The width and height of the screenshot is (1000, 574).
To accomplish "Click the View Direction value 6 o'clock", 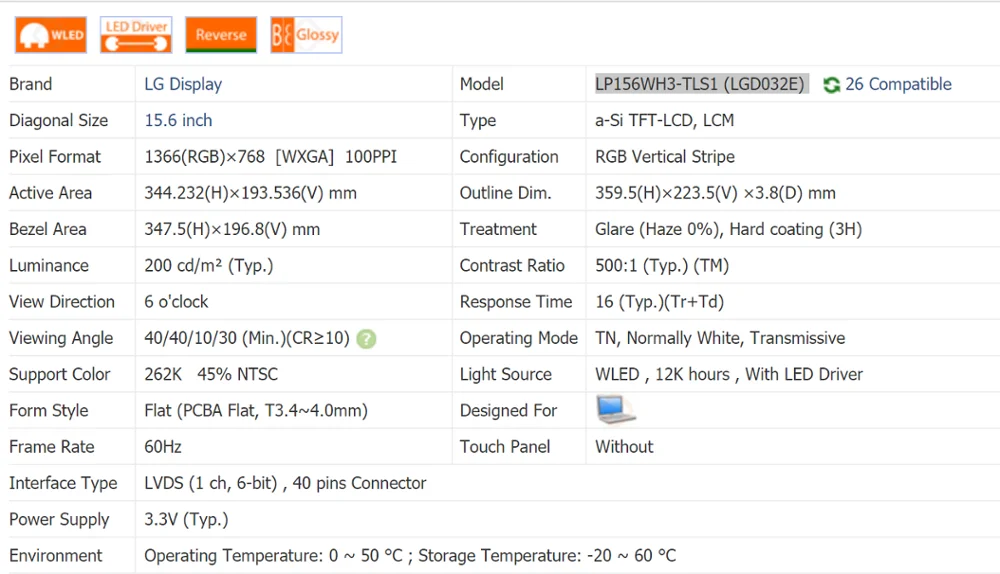I will coord(176,302).
